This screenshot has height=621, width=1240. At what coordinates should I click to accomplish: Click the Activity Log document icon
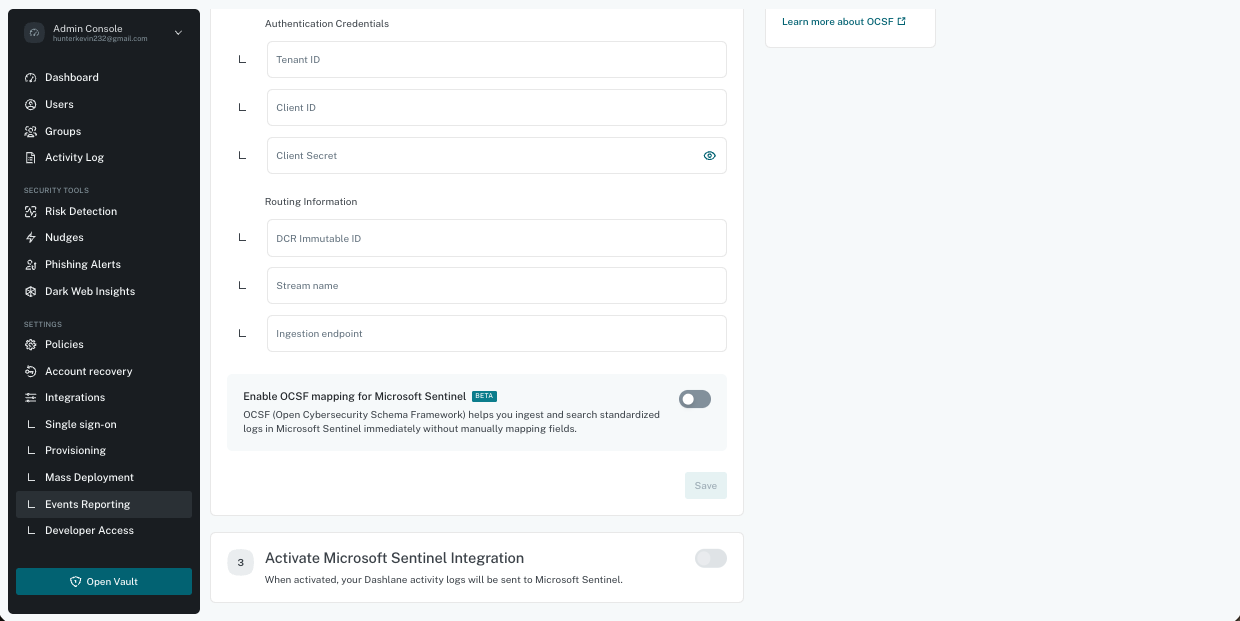(31, 157)
